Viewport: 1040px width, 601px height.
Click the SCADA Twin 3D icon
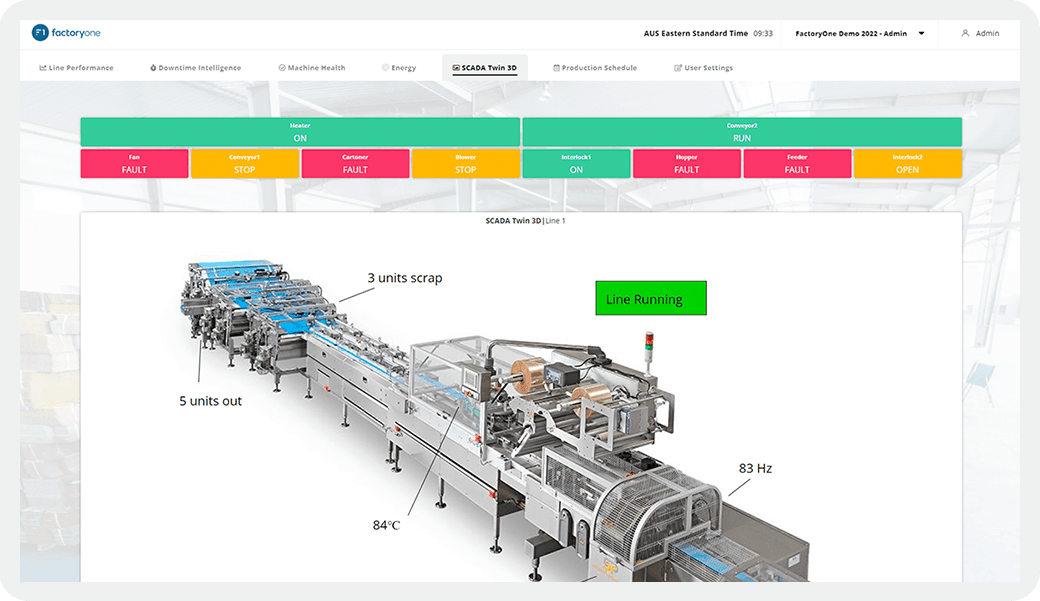click(456, 68)
